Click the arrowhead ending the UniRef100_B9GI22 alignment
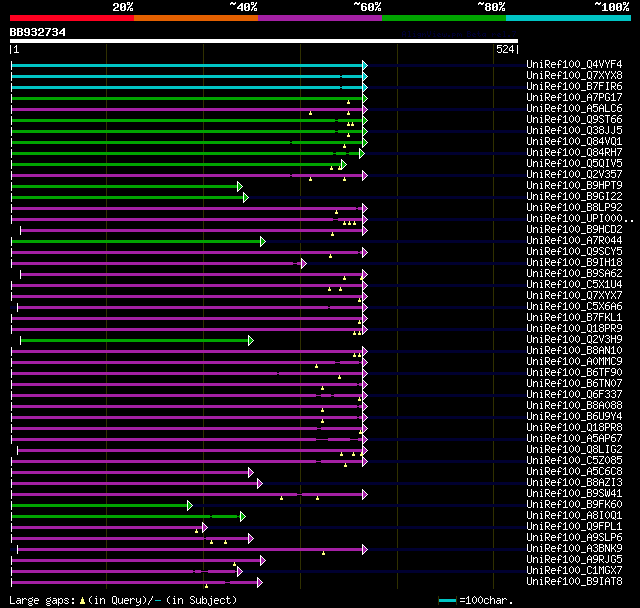Viewport: 640px width, 608px height. (x=246, y=197)
